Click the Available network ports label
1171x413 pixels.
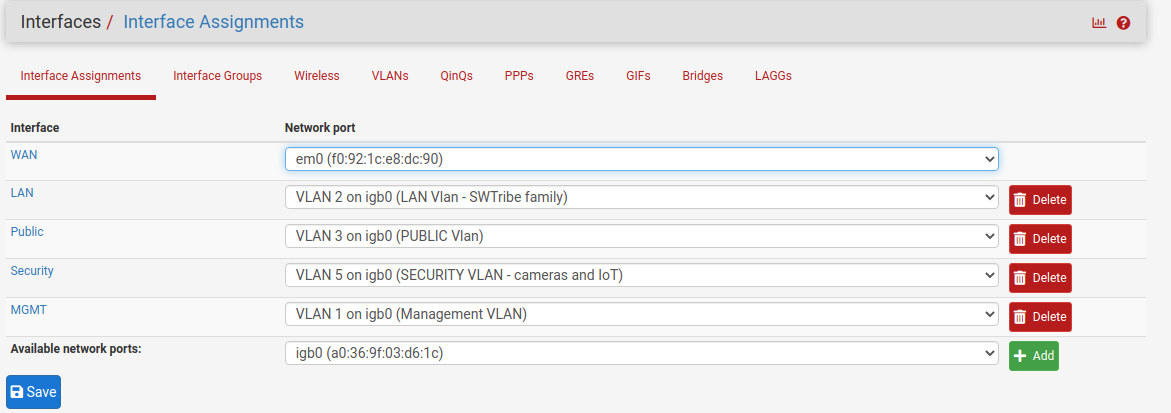[x=76, y=348]
